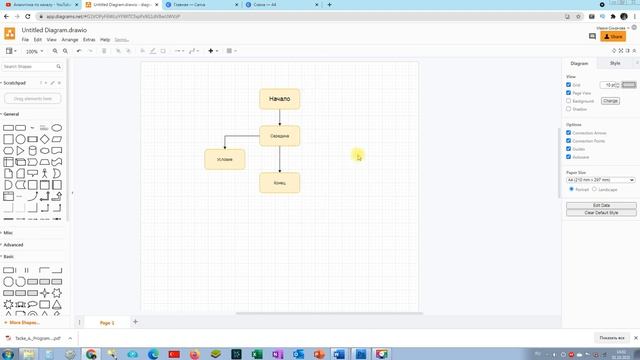Undo the last action

(79, 51)
